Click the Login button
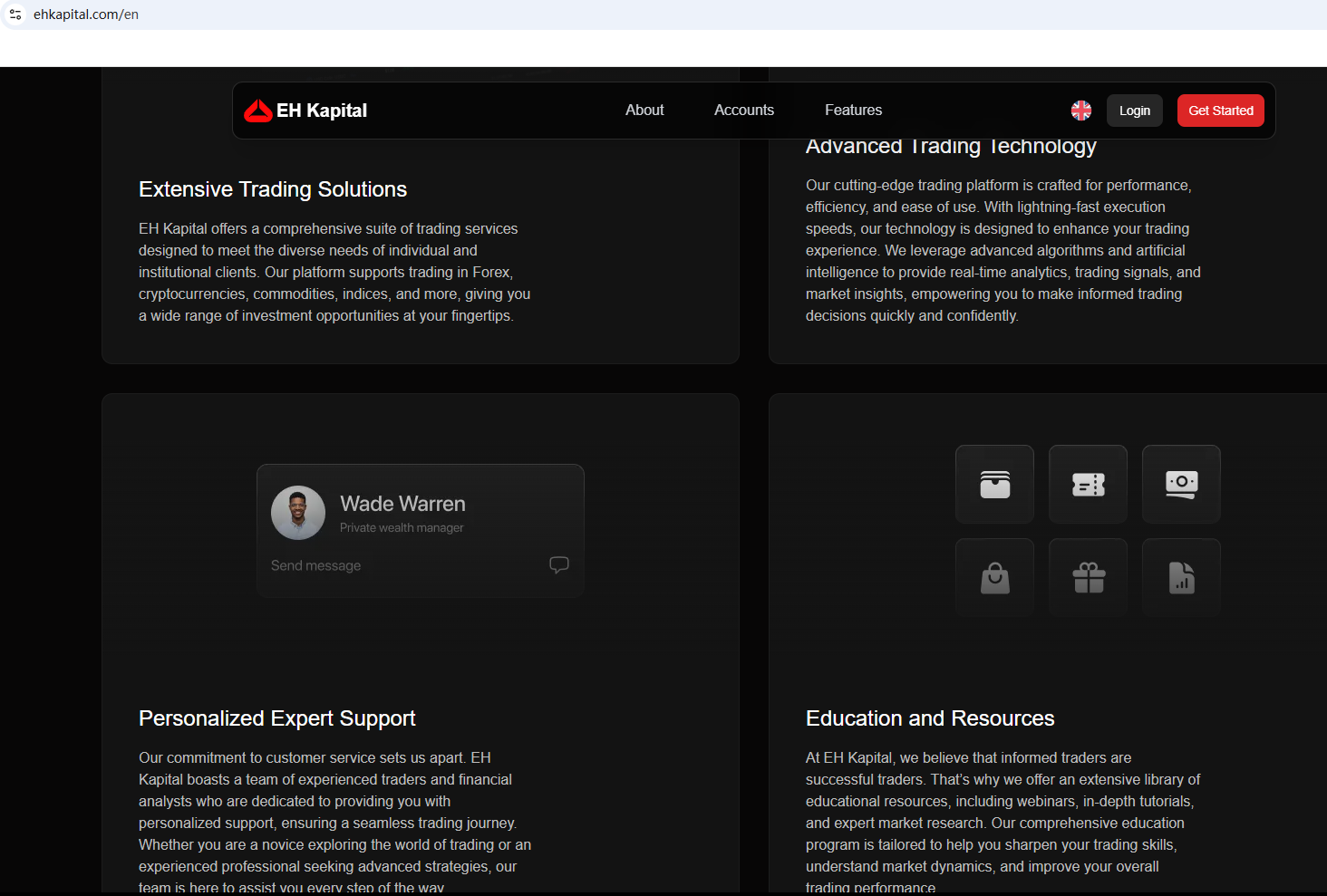 (1135, 111)
